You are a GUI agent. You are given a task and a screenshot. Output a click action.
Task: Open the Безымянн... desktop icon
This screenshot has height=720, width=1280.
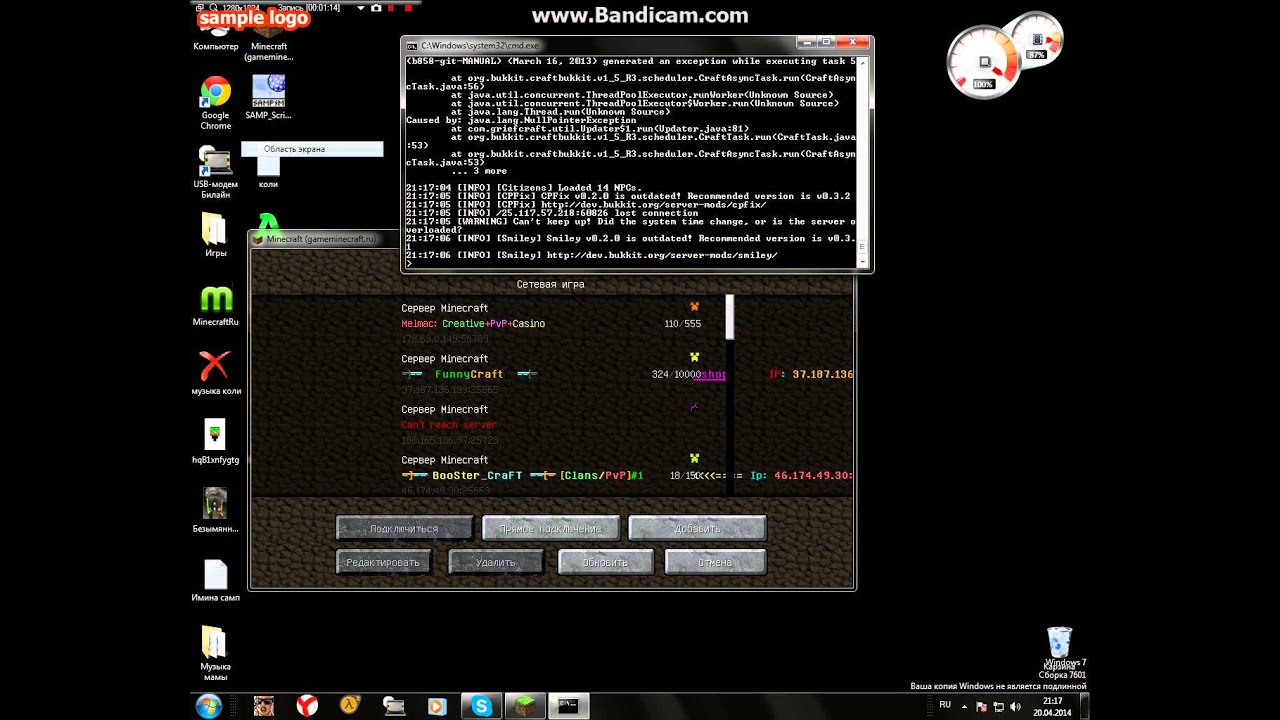[x=215, y=510]
